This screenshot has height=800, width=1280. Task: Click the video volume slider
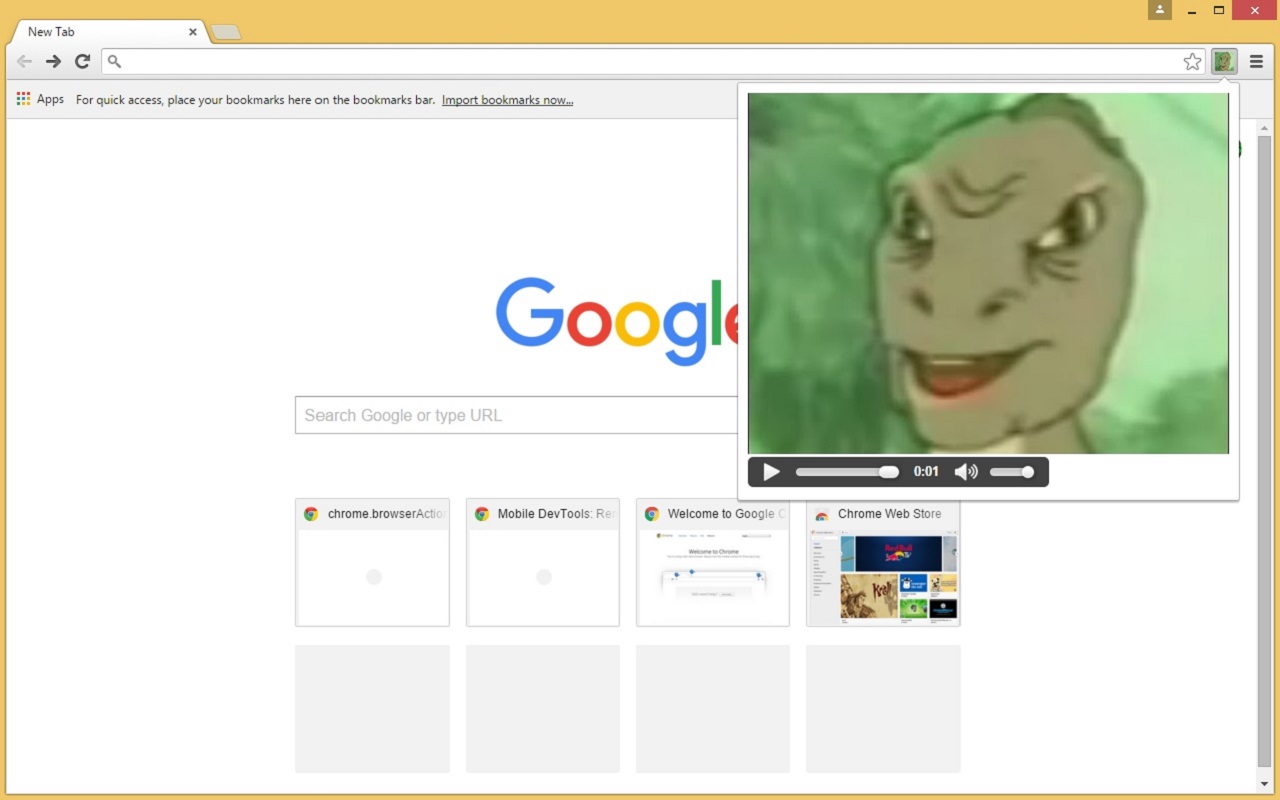pyautogui.click(x=1012, y=472)
